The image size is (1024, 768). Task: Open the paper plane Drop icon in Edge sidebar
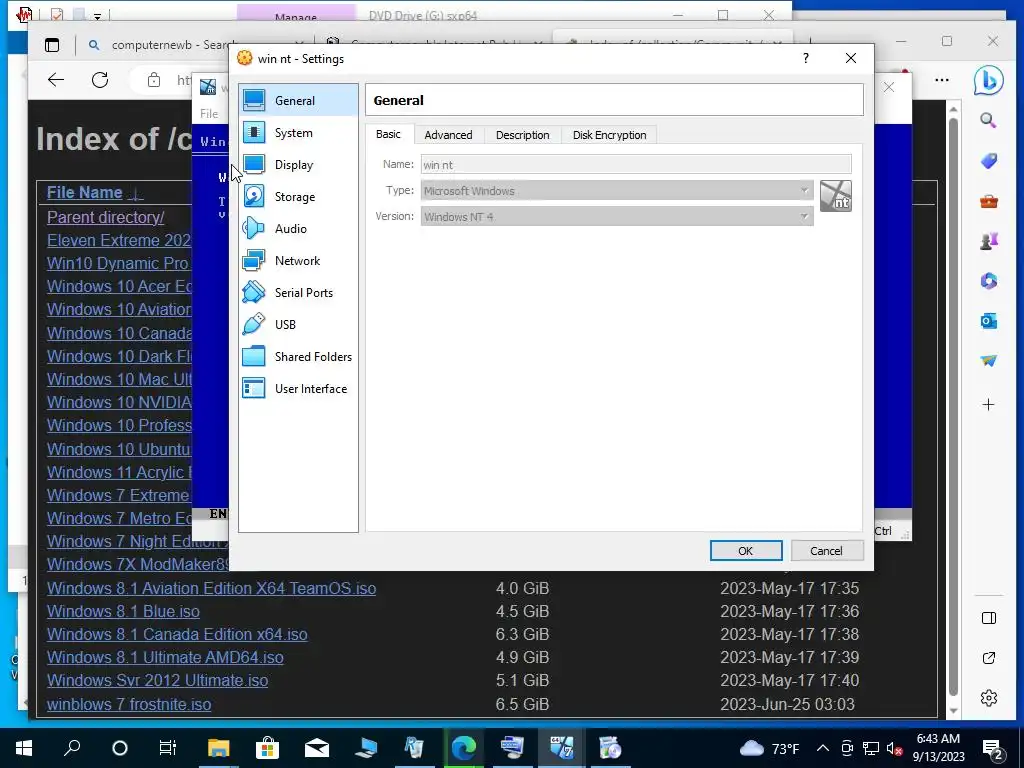(989, 360)
